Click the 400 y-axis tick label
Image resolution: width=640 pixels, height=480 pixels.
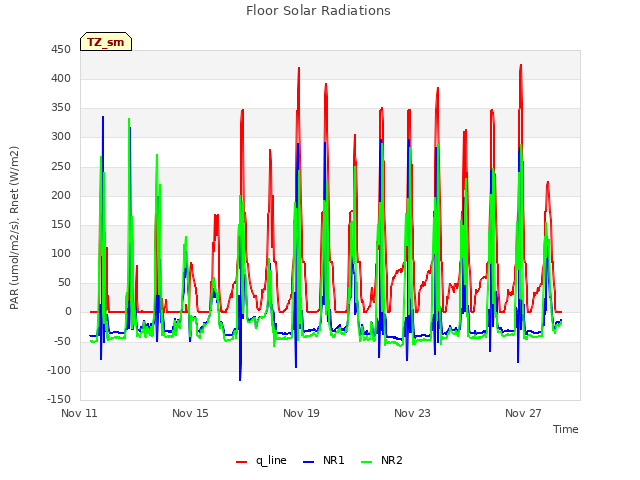point(61,79)
